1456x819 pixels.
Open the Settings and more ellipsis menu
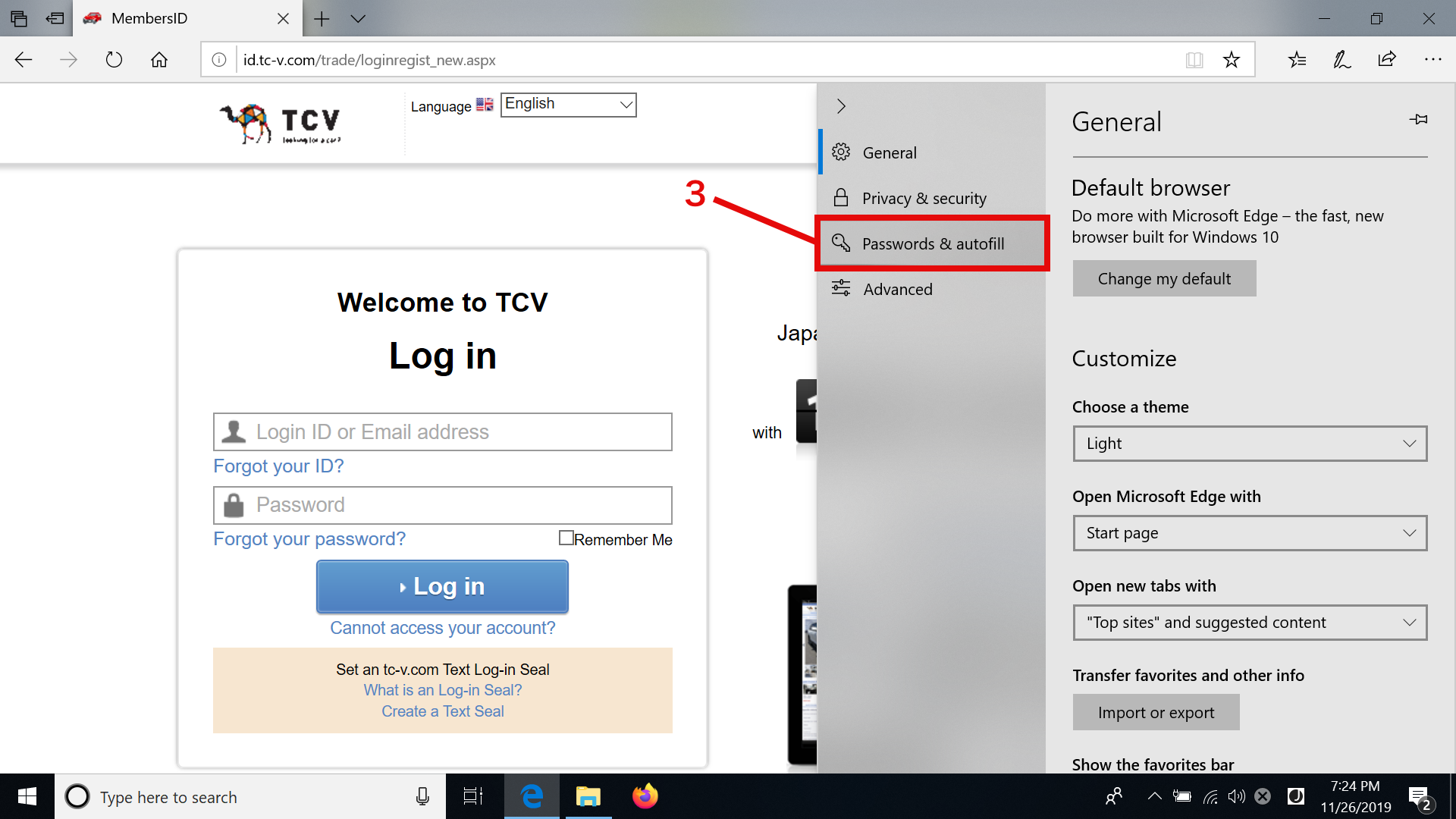[x=1432, y=60]
